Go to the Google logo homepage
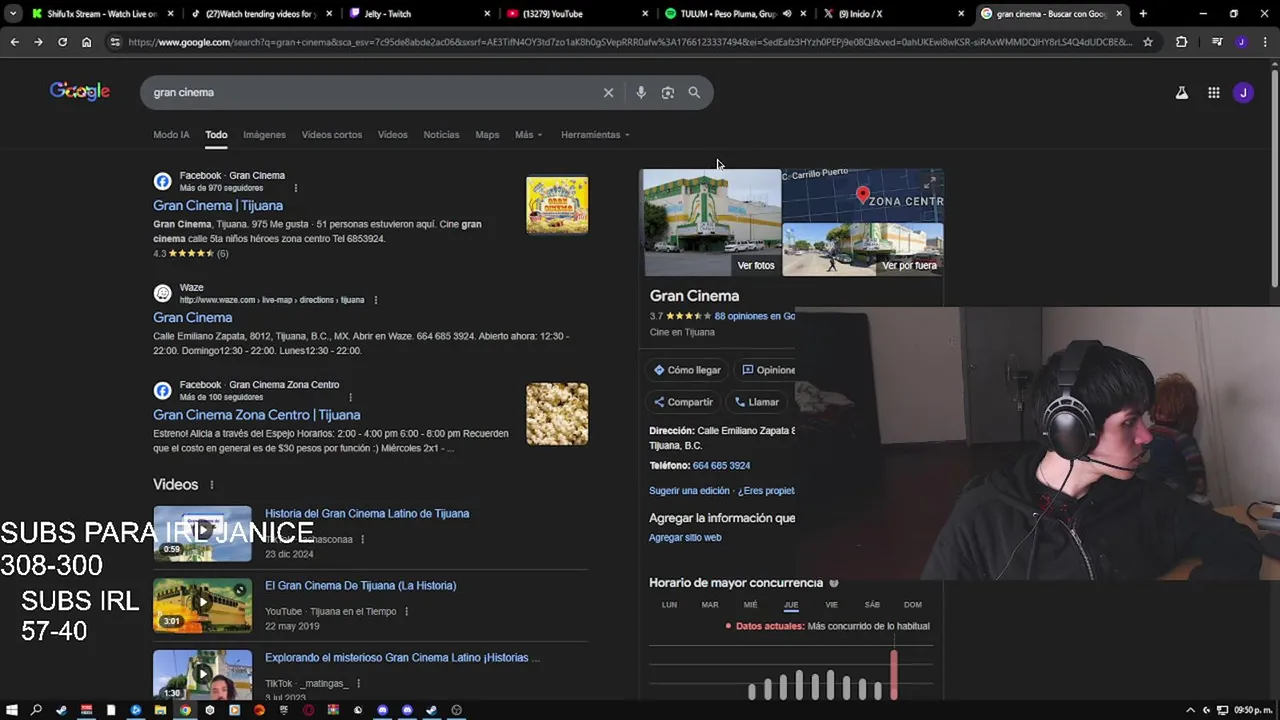 [80, 92]
